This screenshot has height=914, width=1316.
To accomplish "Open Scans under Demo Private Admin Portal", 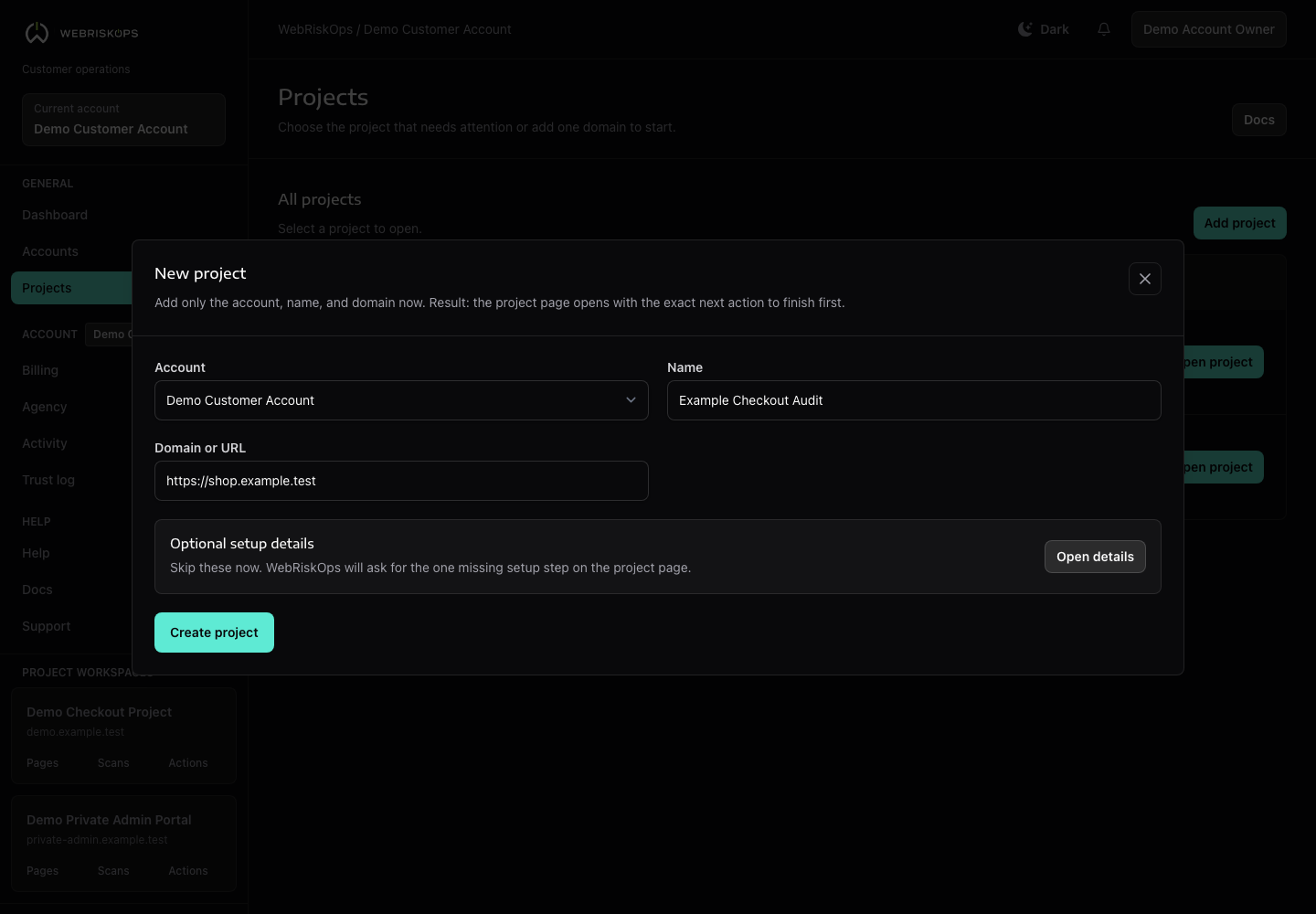I will click(x=113, y=871).
